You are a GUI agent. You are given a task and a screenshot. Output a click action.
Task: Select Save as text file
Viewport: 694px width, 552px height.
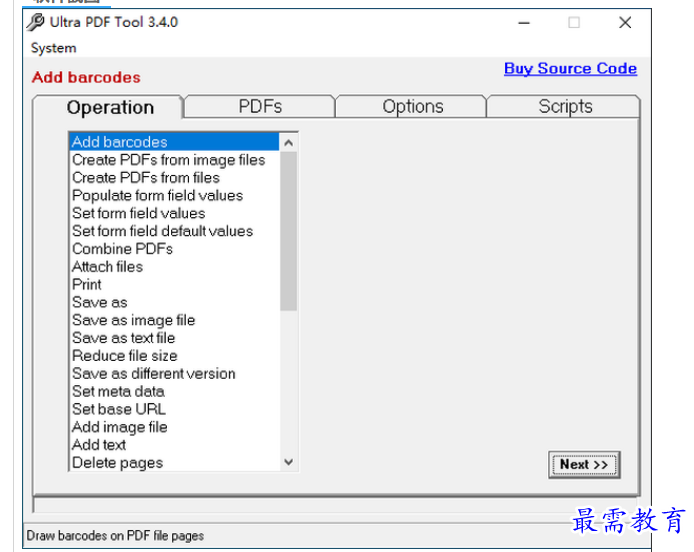174,338
